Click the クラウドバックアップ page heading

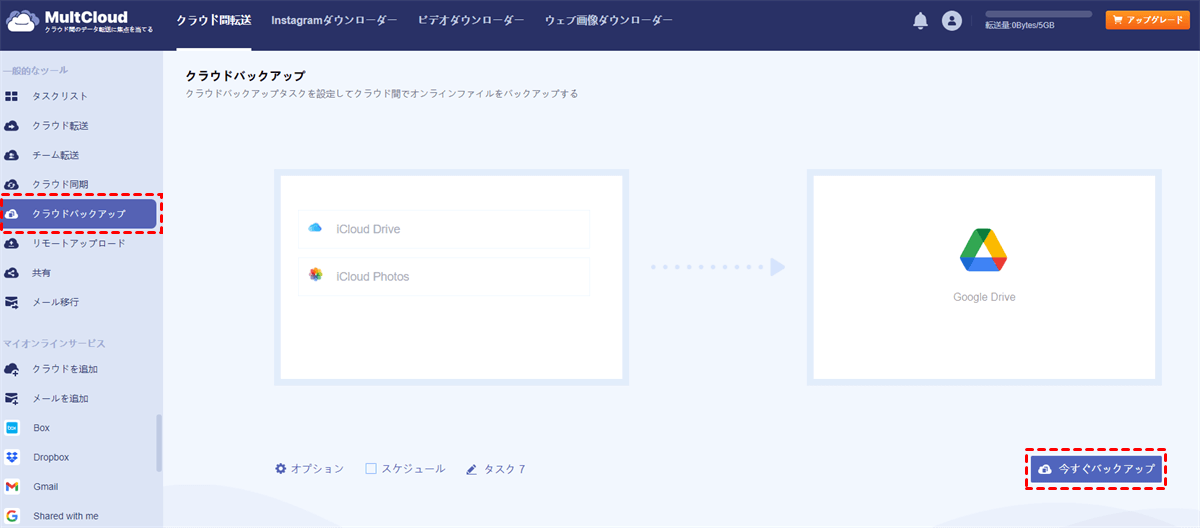click(245, 75)
